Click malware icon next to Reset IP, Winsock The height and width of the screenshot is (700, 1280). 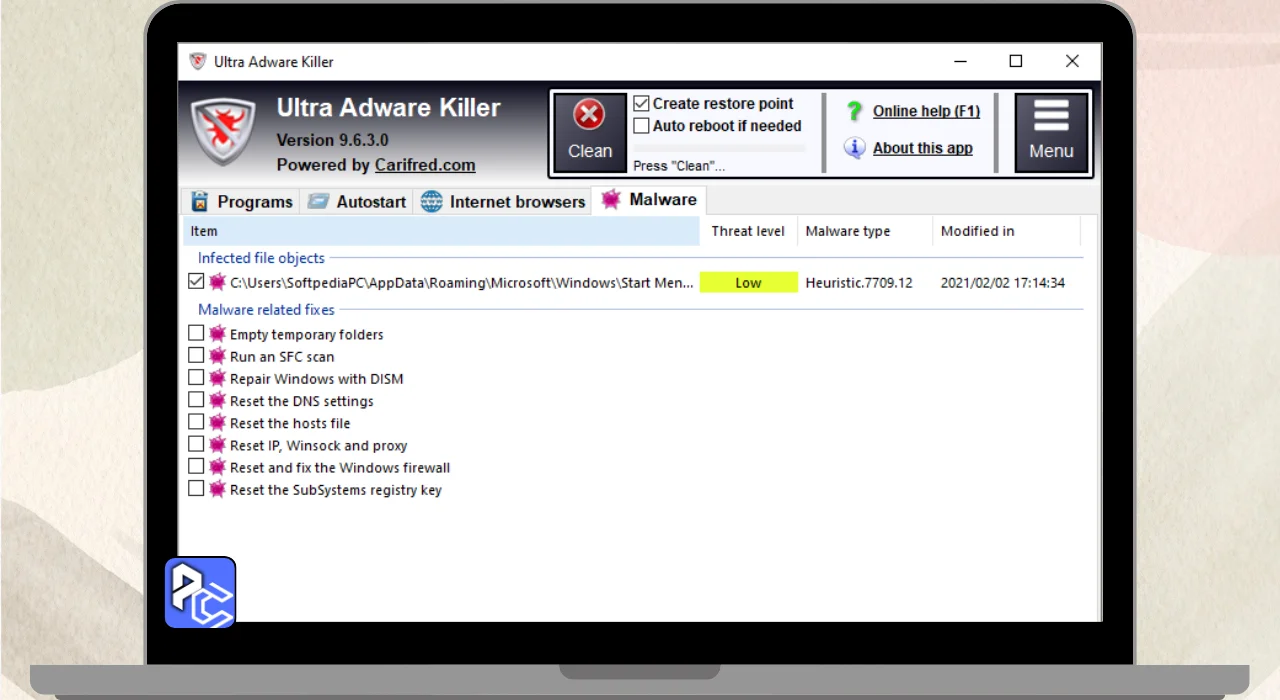pos(217,445)
